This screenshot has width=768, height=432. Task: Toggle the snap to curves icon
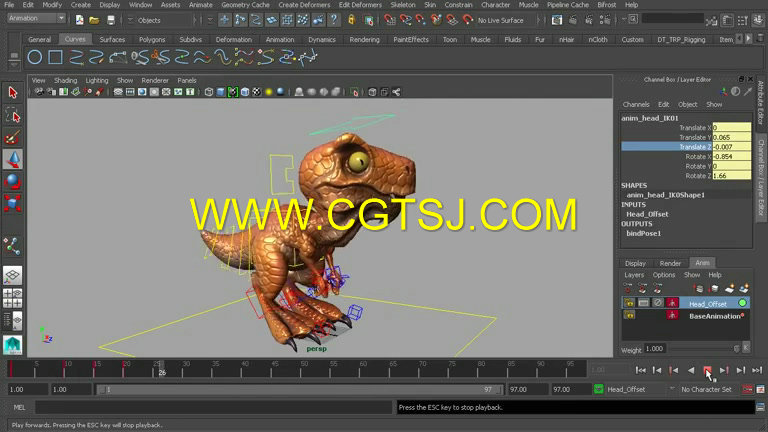pos(405,20)
